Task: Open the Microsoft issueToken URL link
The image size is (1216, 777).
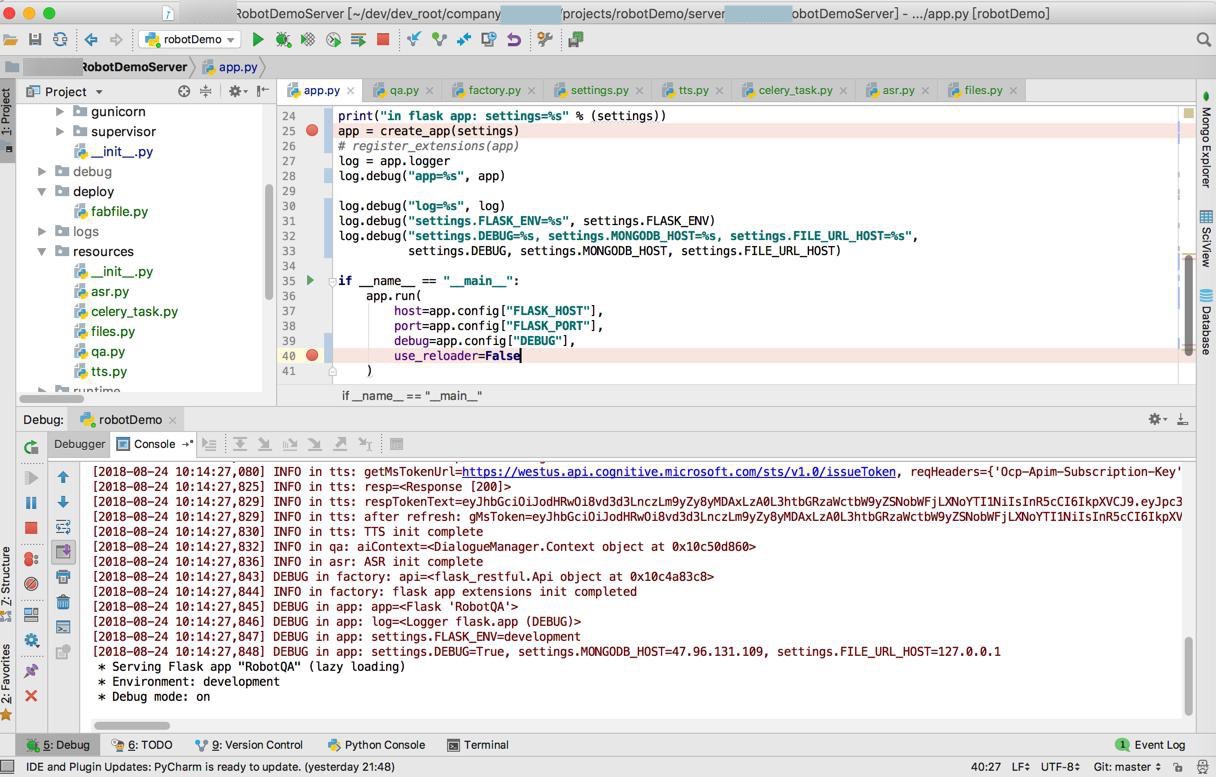Action: (678, 472)
